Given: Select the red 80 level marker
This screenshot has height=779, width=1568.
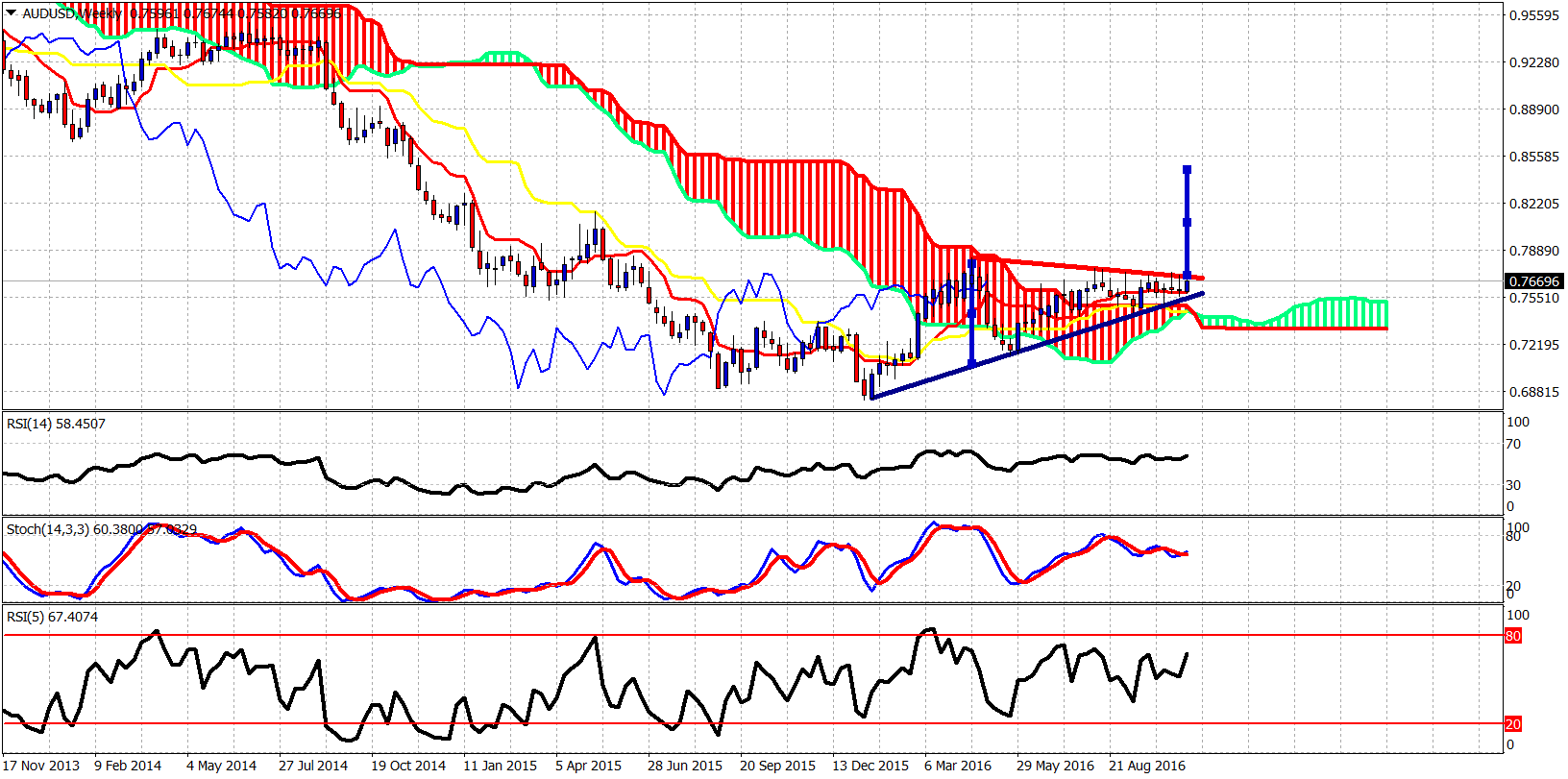Looking at the screenshot, I should point(1513,636).
